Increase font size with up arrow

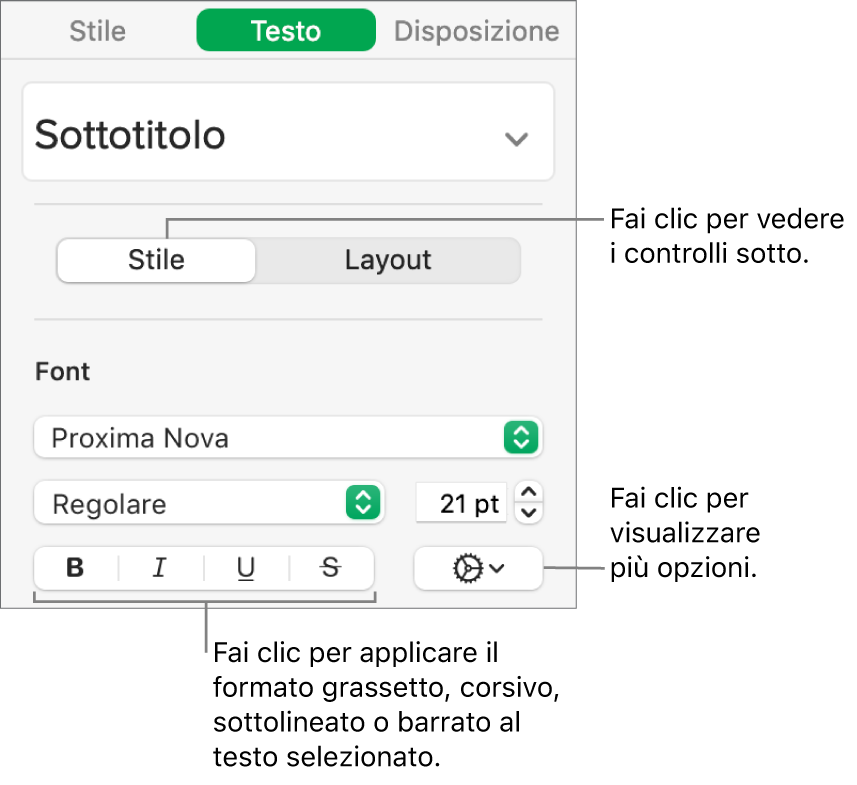point(529,493)
